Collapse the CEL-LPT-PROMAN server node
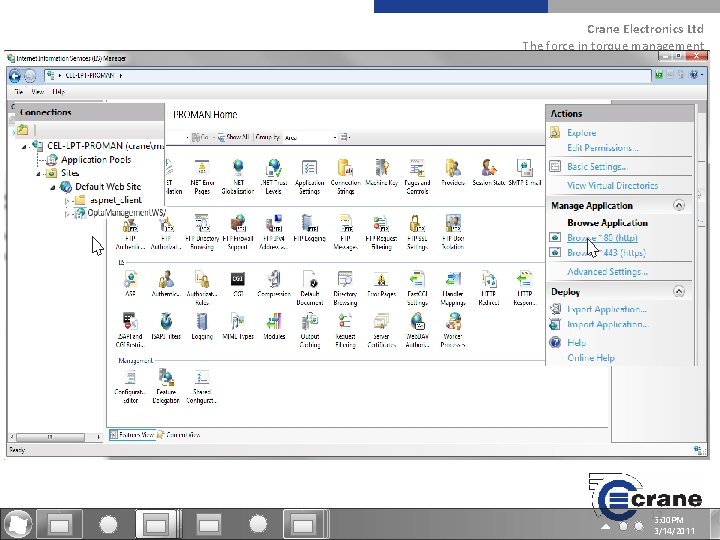The height and width of the screenshot is (540, 720). tap(24, 146)
